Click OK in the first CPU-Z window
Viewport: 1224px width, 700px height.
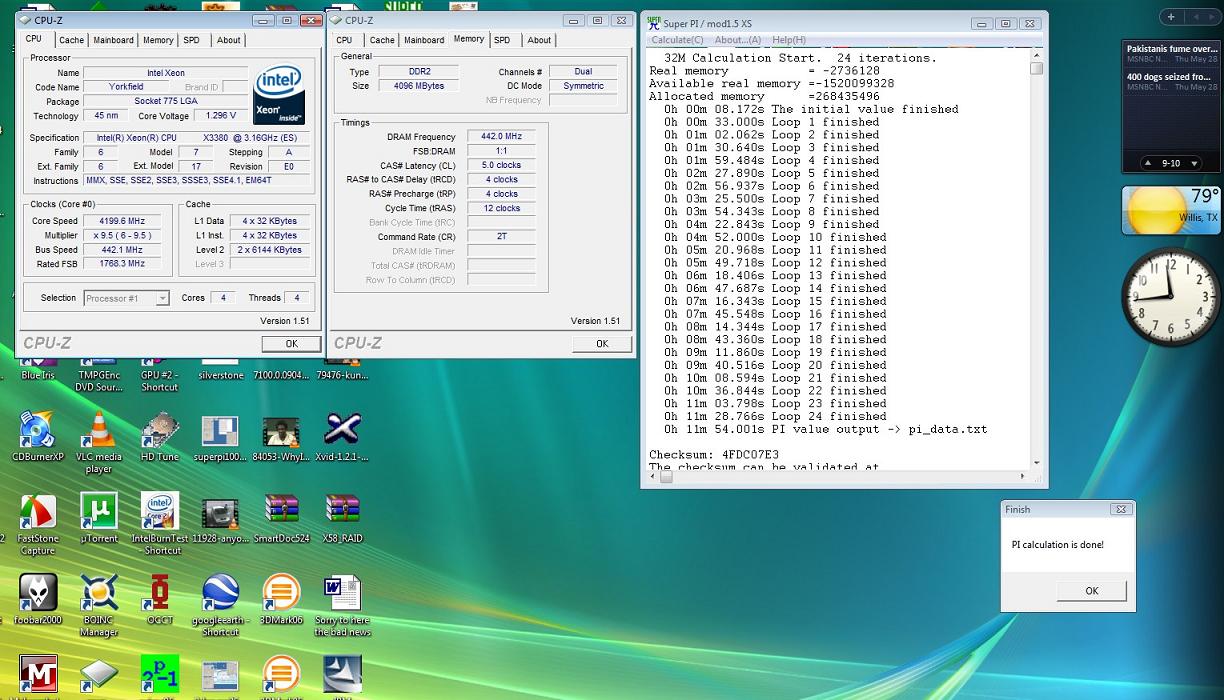click(x=291, y=343)
